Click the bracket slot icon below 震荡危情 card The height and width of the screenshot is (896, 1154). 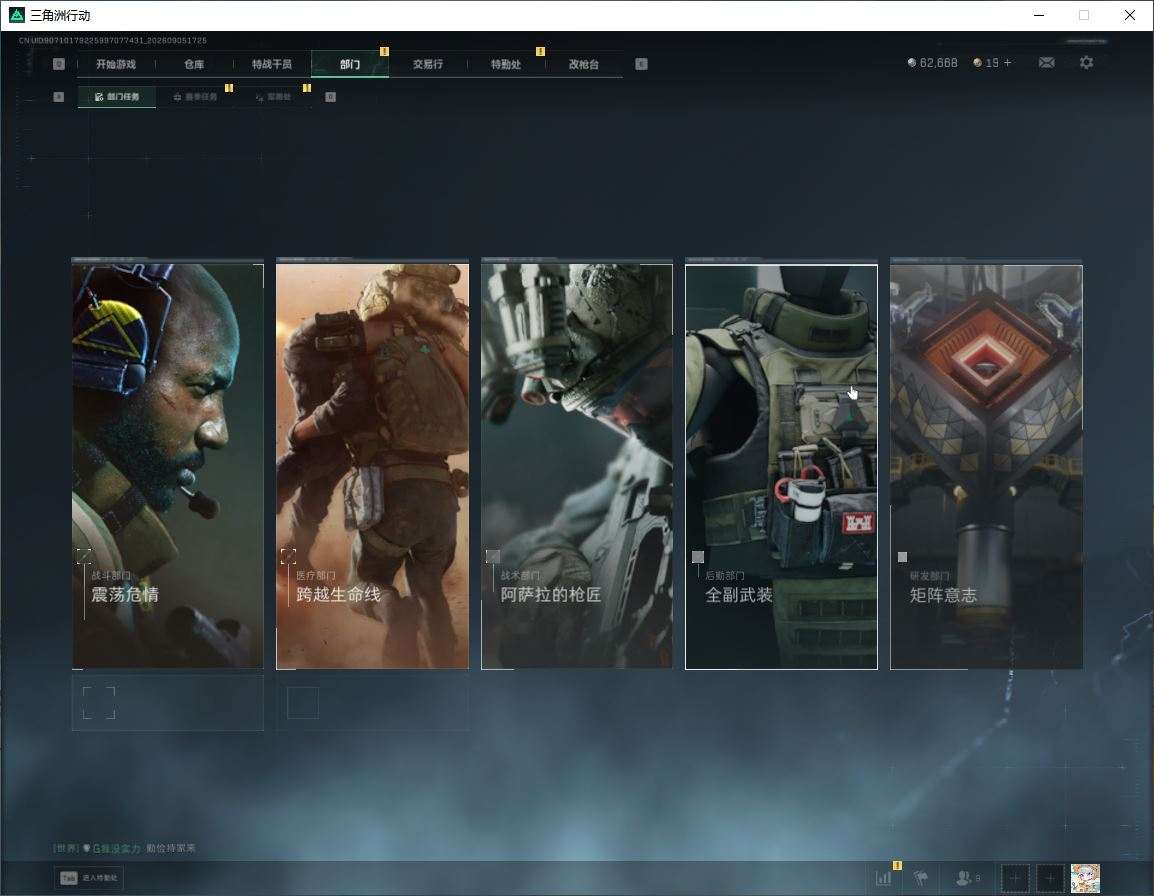coord(99,703)
